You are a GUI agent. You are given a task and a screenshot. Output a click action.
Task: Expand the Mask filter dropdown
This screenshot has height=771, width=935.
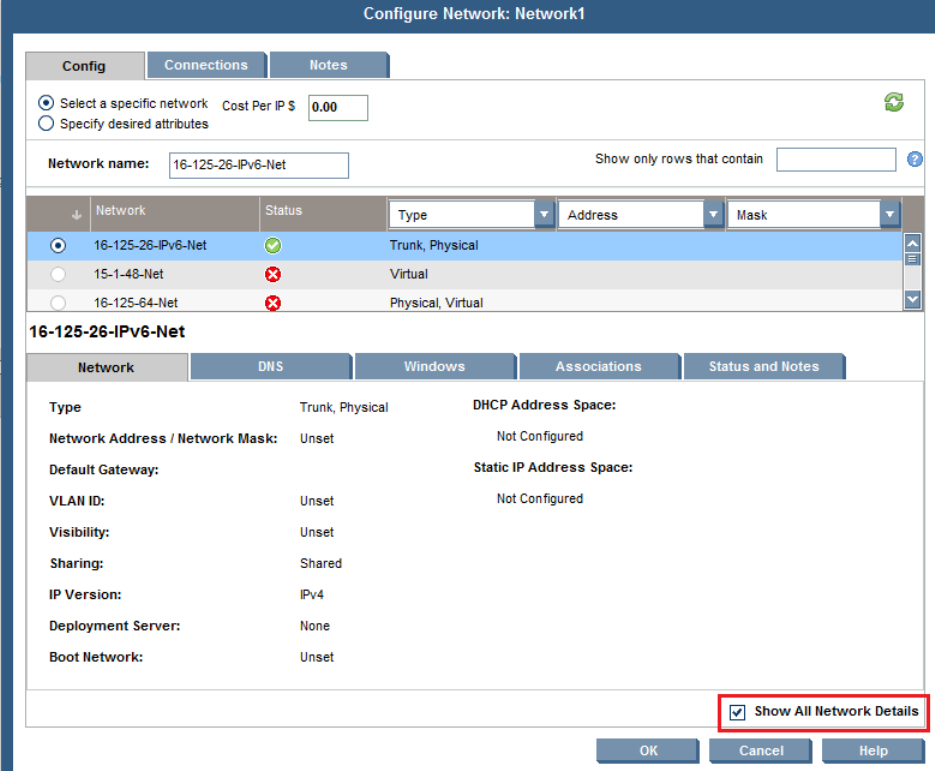tap(889, 215)
